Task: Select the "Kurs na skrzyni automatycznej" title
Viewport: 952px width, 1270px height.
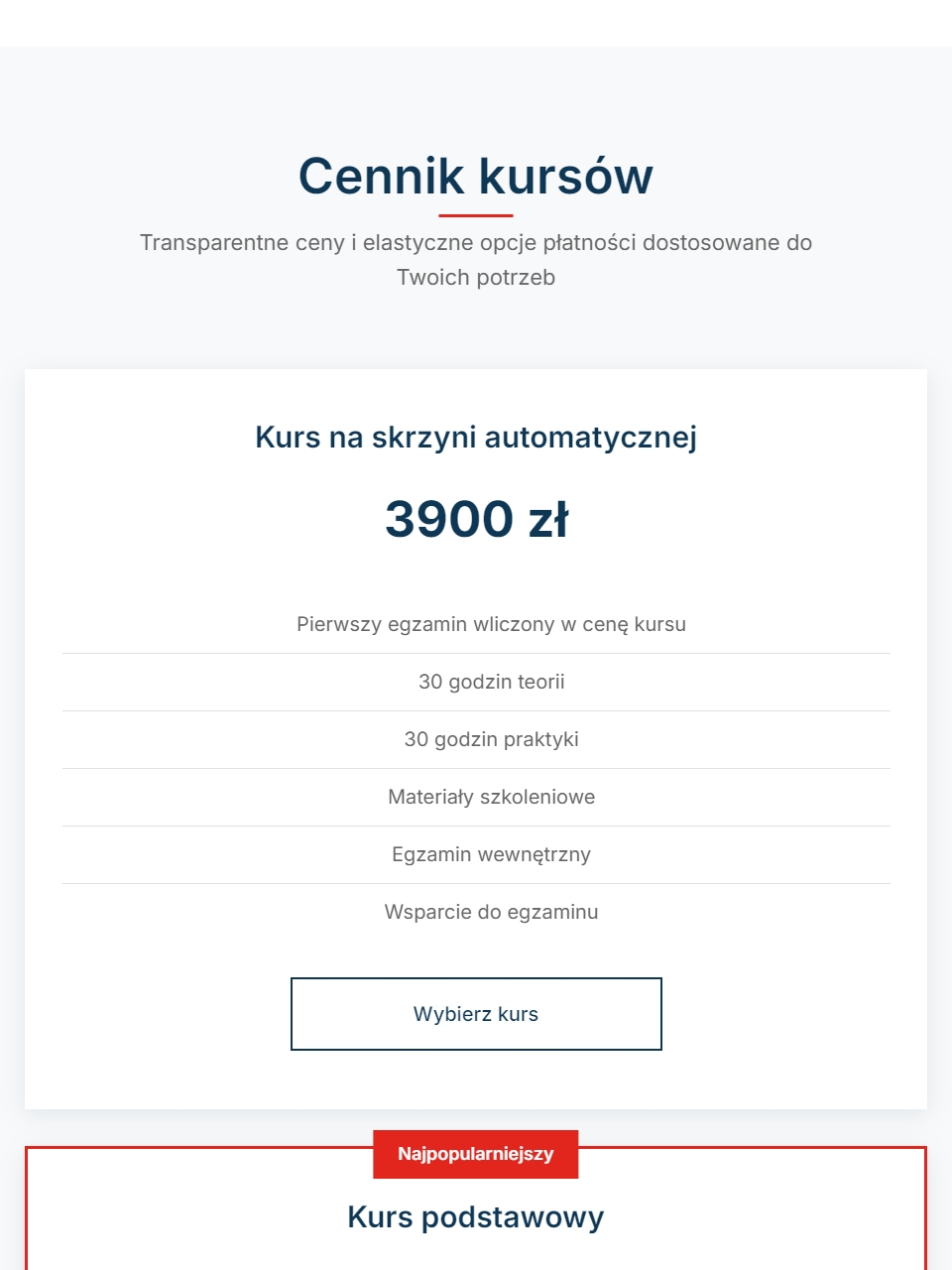Action: coord(476,437)
